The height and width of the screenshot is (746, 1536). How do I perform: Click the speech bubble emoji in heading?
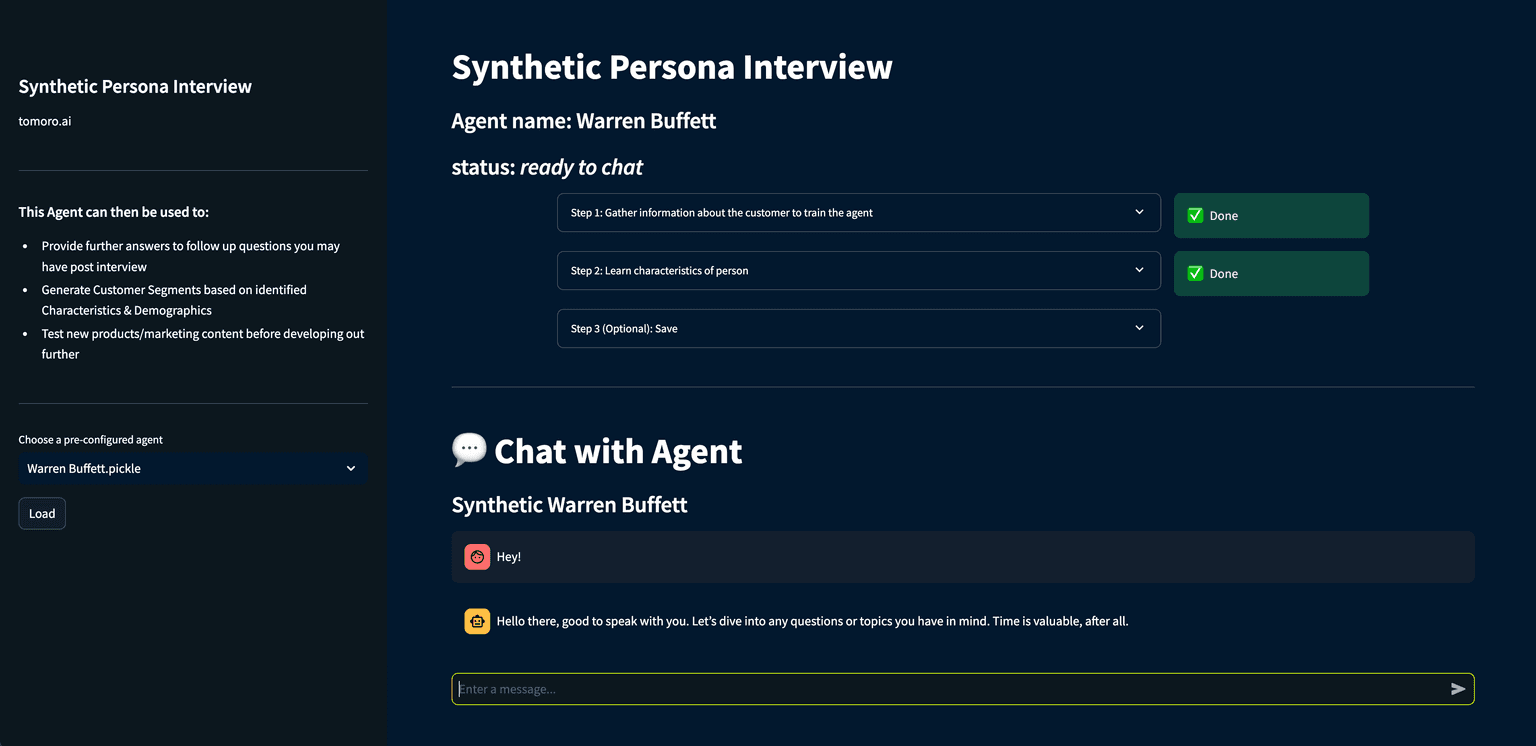pyautogui.click(x=469, y=450)
